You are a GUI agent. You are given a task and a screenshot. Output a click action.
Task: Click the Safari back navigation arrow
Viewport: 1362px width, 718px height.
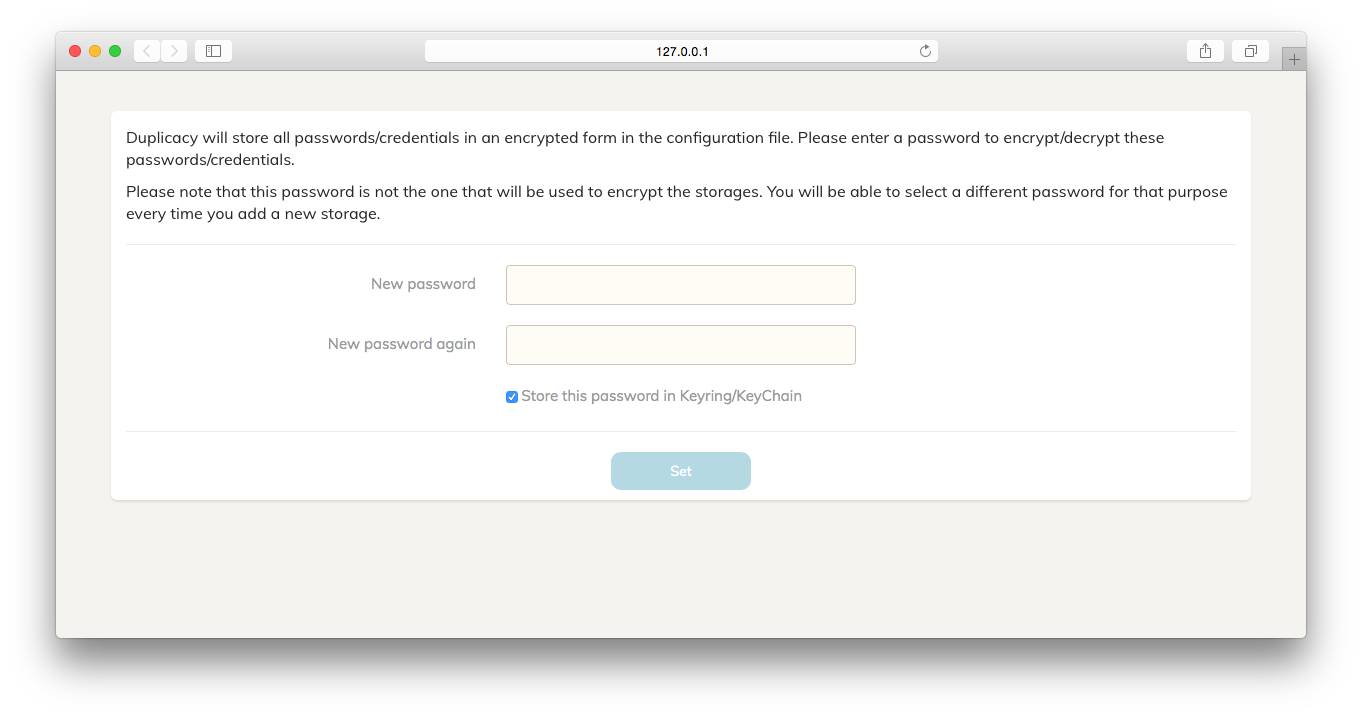coord(147,51)
